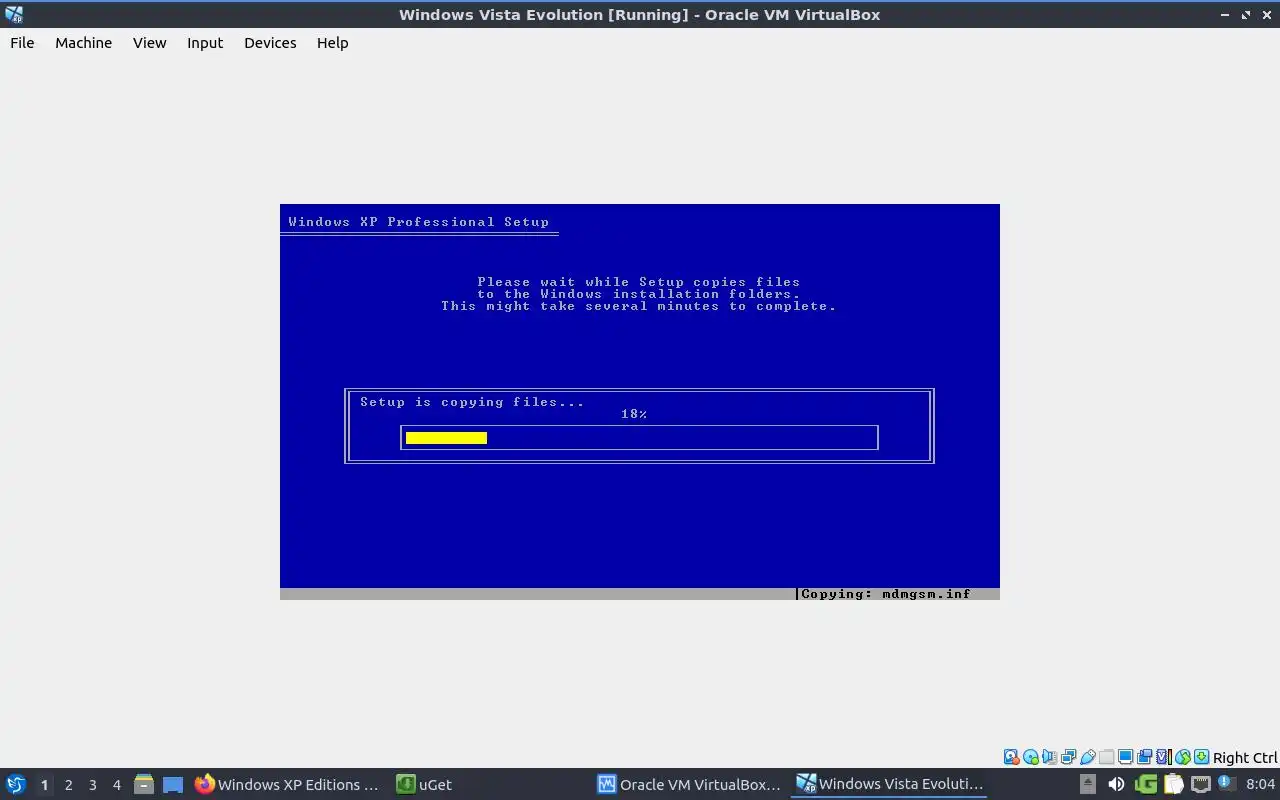
Task: Click the Right Ctrl host key label
Action: click(1245, 758)
